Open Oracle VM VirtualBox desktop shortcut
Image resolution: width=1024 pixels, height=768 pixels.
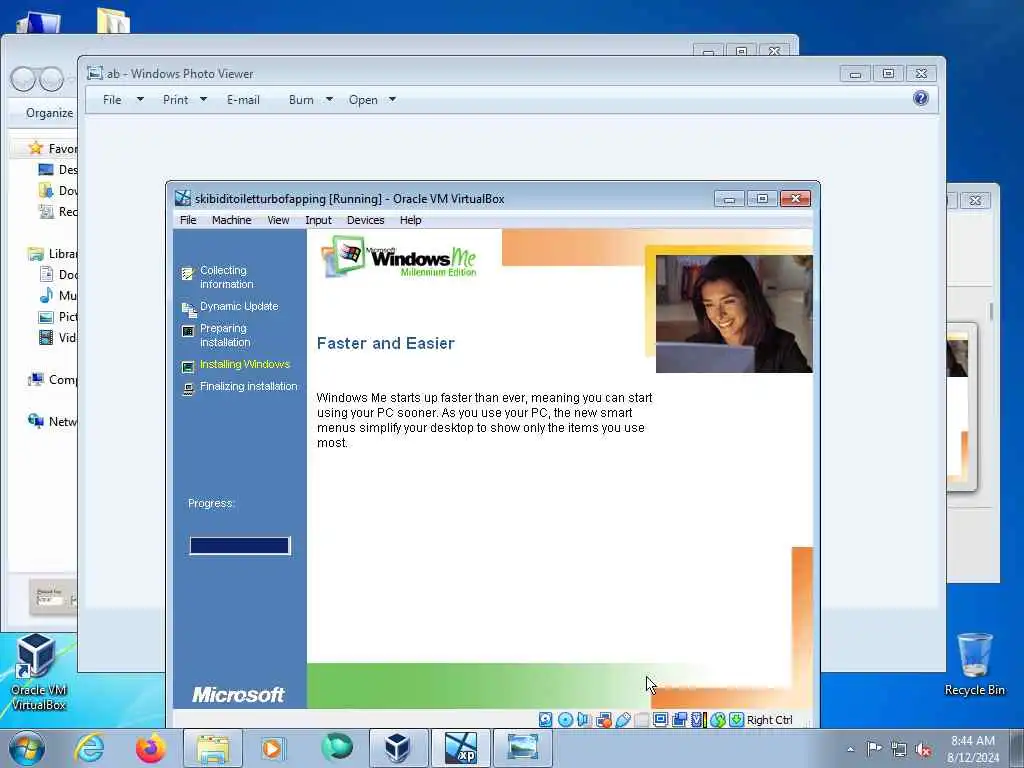[x=38, y=673]
